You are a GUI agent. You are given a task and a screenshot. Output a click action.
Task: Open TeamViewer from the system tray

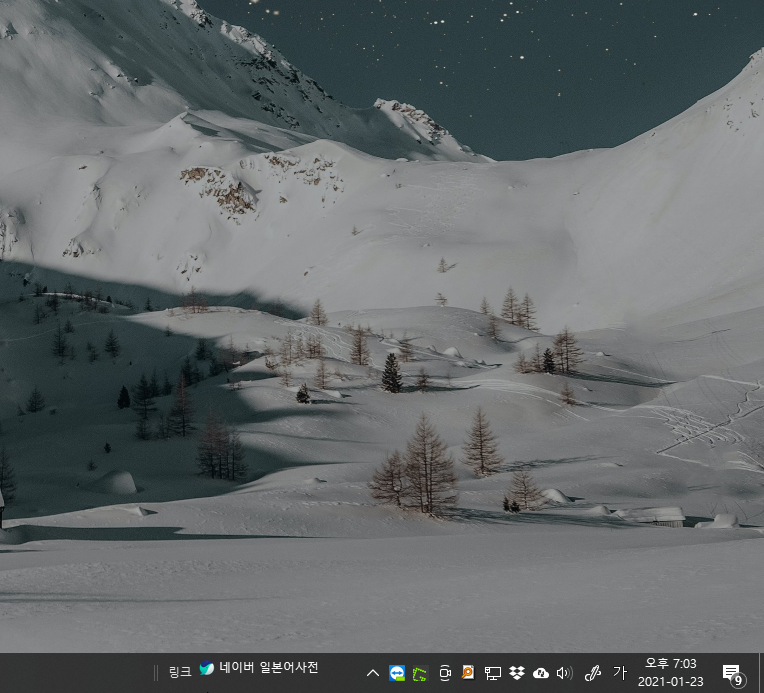click(397, 673)
